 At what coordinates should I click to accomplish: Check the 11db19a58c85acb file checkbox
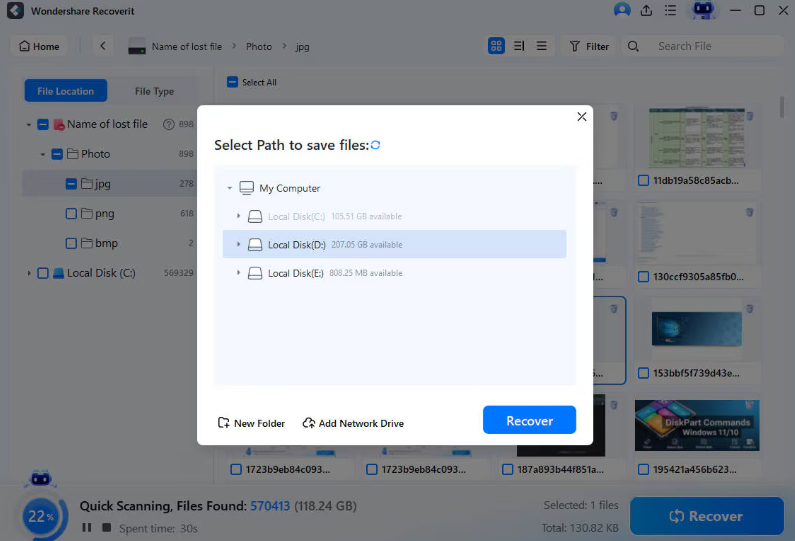click(643, 181)
